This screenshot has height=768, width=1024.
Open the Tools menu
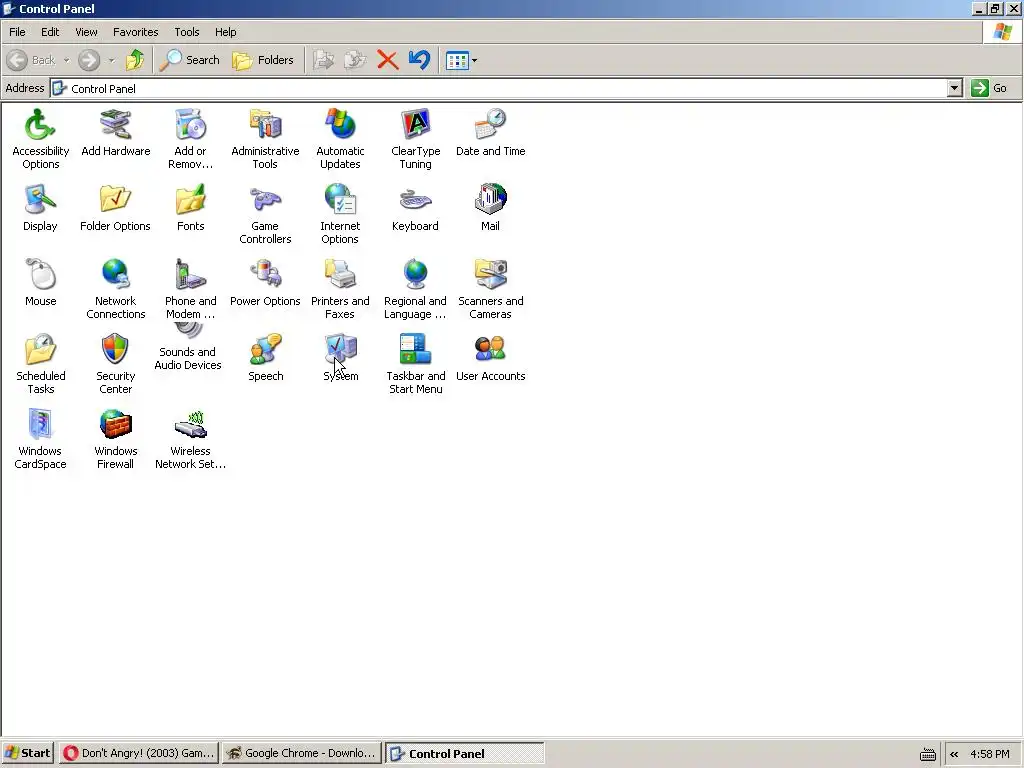coord(186,32)
